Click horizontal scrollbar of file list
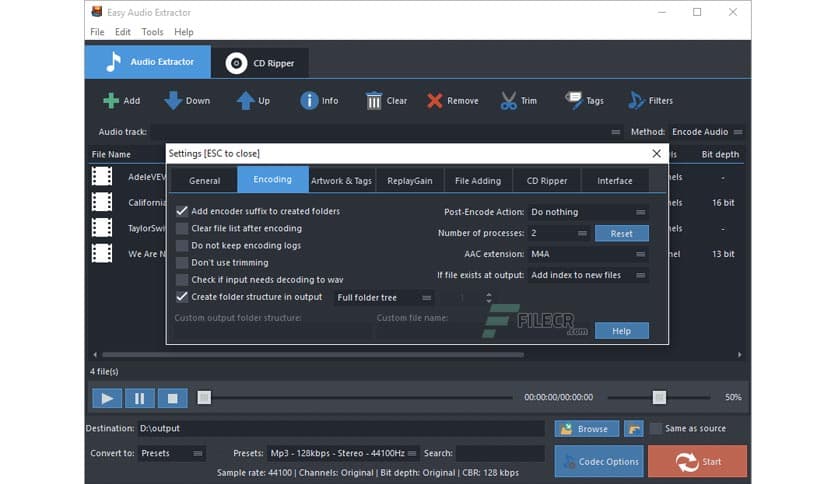836x484 pixels. coord(313,354)
